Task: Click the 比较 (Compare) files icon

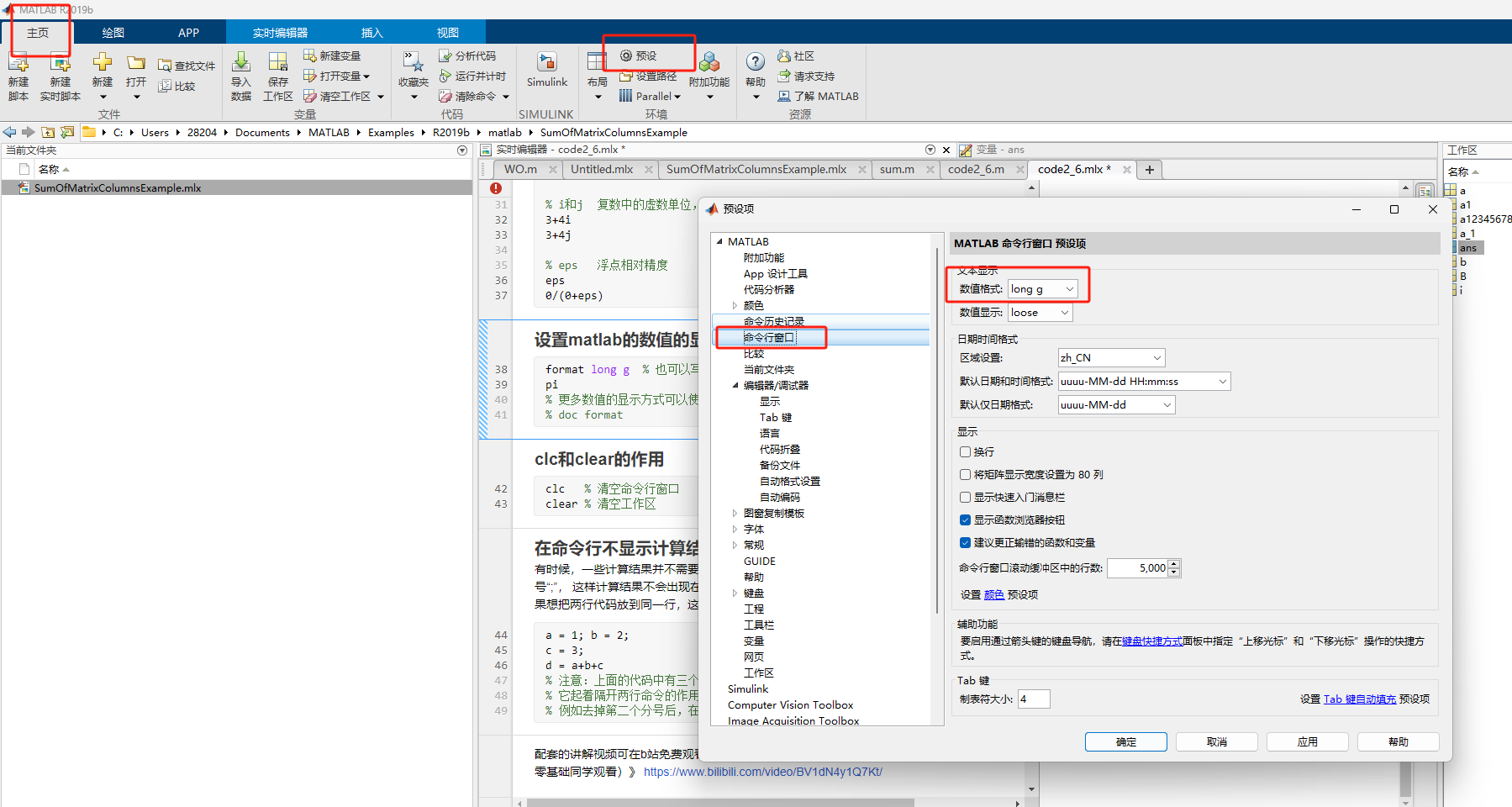Action: click(177, 87)
